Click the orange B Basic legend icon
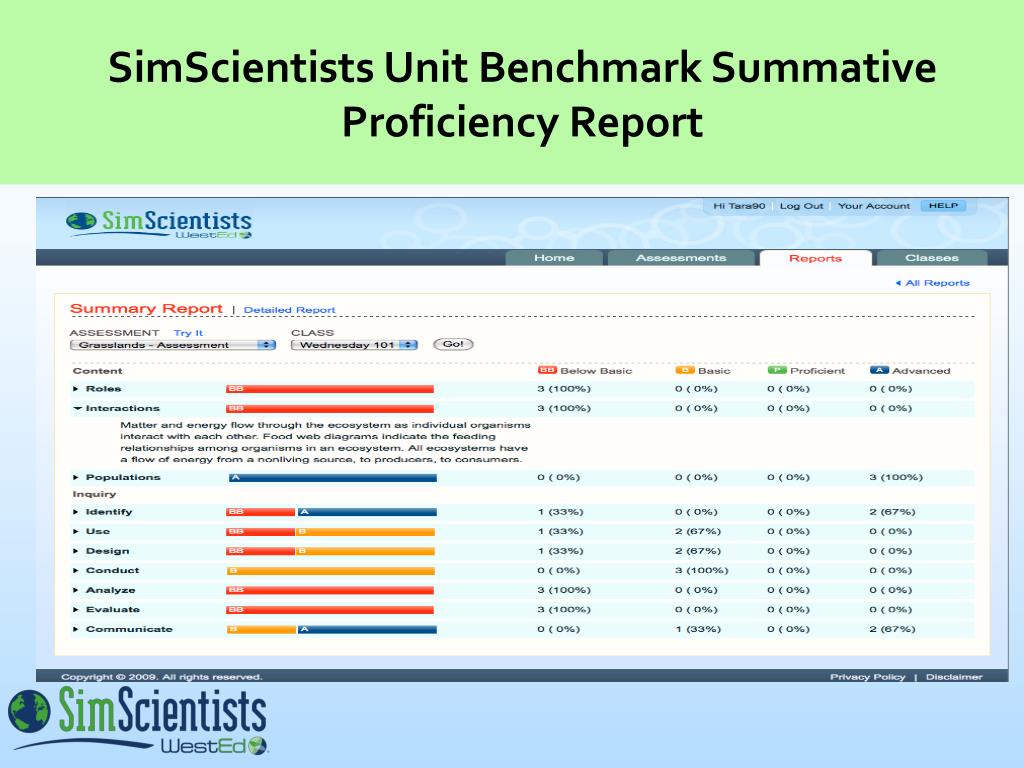The width and height of the screenshot is (1024, 768). [684, 370]
